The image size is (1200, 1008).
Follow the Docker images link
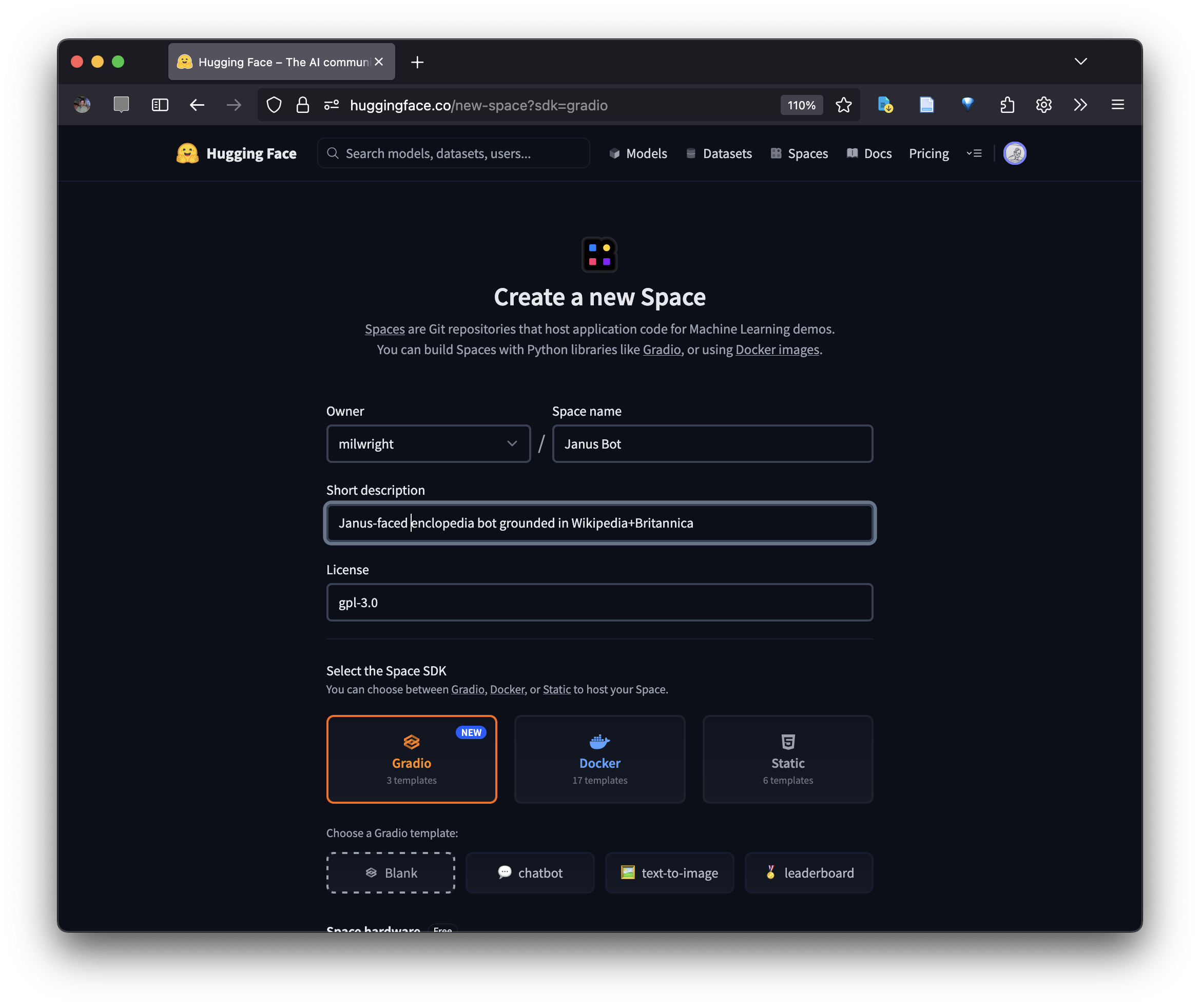coord(777,350)
